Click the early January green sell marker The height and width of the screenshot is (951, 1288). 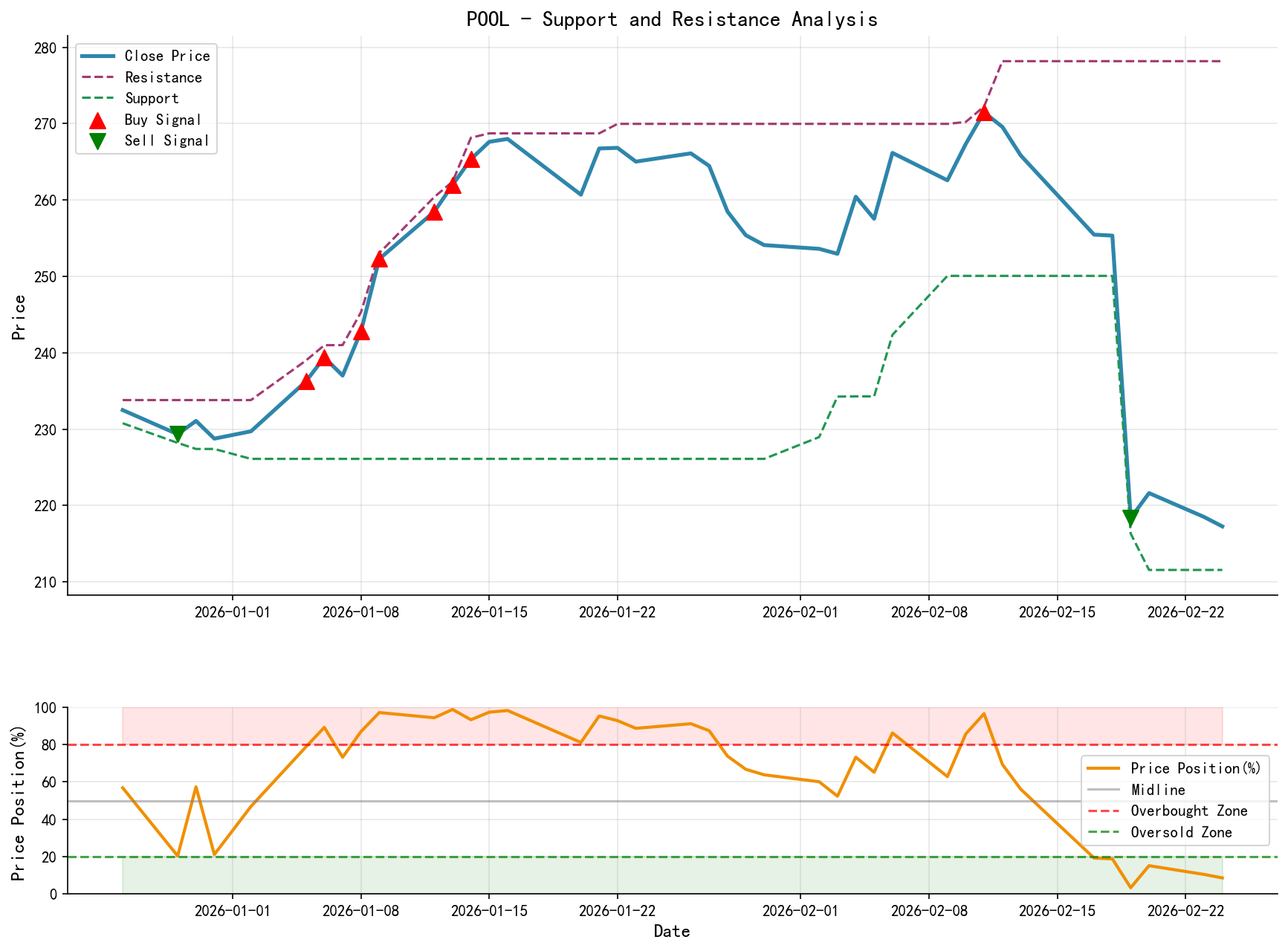click(x=178, y=432)
